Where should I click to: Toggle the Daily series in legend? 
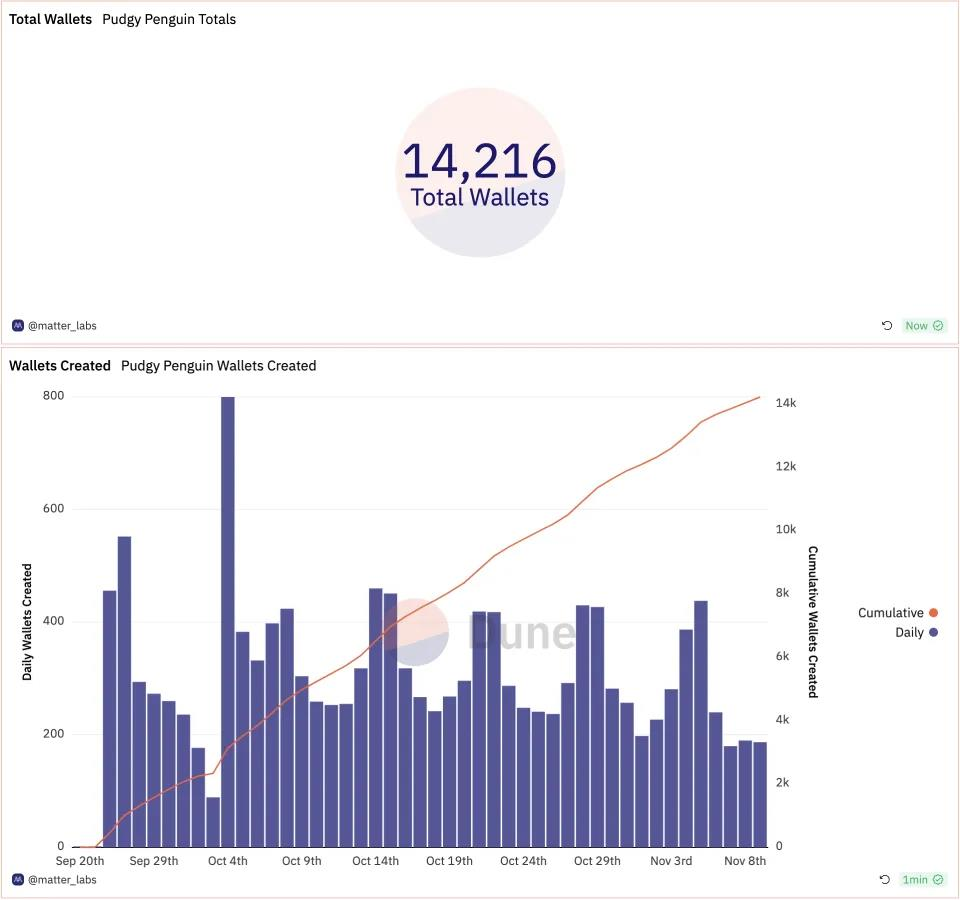[916, 632]
